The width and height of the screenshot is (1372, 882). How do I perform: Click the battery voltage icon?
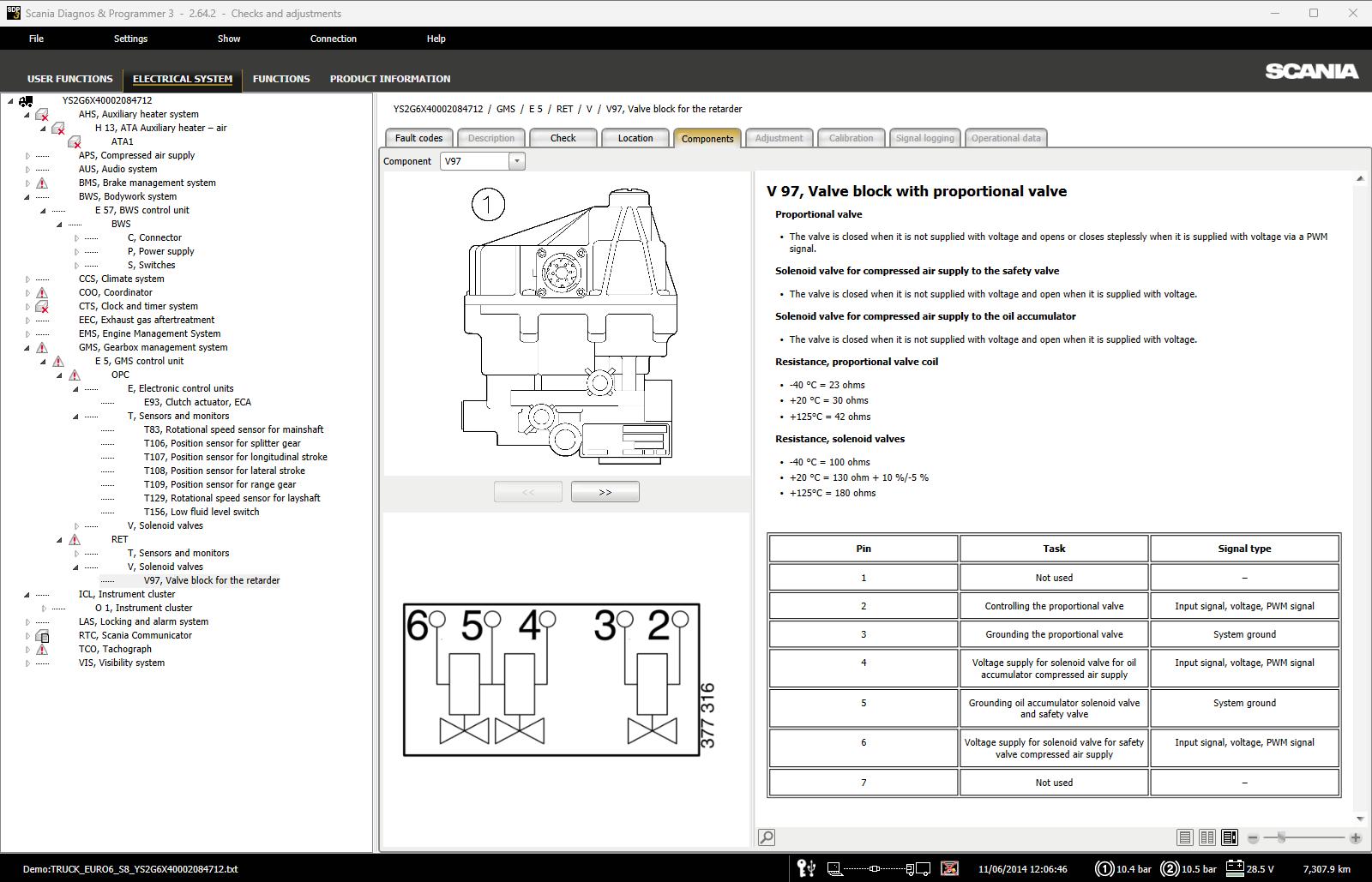(x=1235, y=867)
